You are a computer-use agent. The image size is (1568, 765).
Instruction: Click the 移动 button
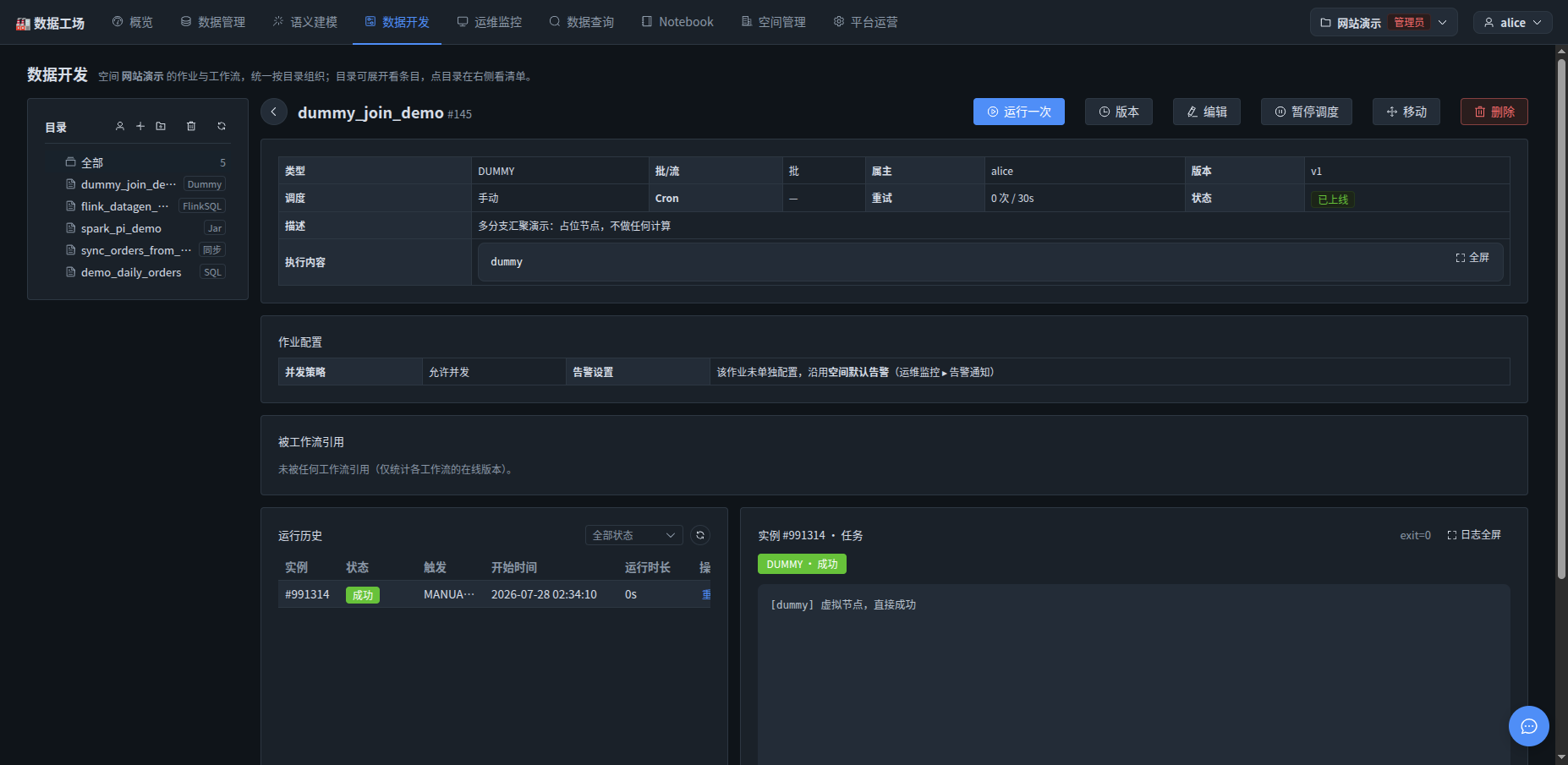[x=1406, y=112]
